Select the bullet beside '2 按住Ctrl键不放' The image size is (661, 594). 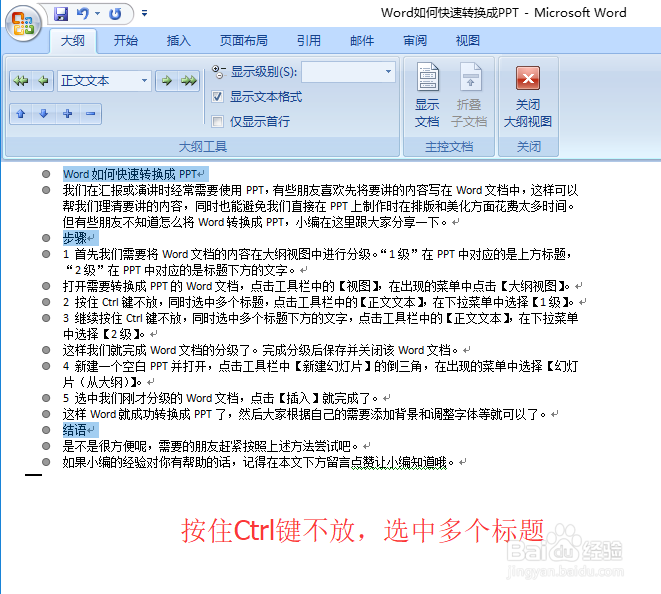click(46, 302)
